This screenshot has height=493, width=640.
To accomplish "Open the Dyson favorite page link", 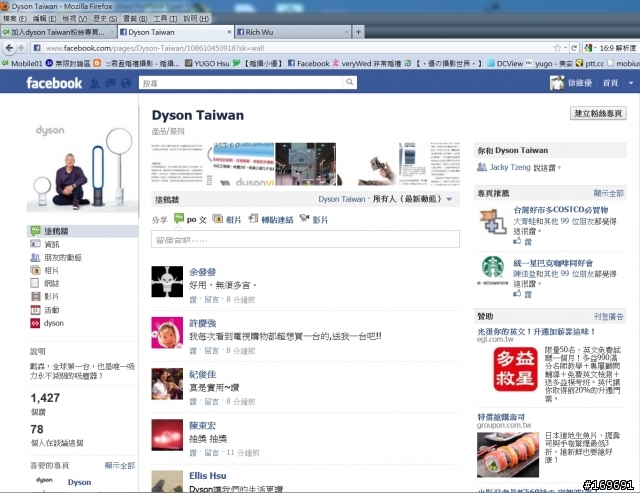I will pyautogui.click(x=79, y=482).
